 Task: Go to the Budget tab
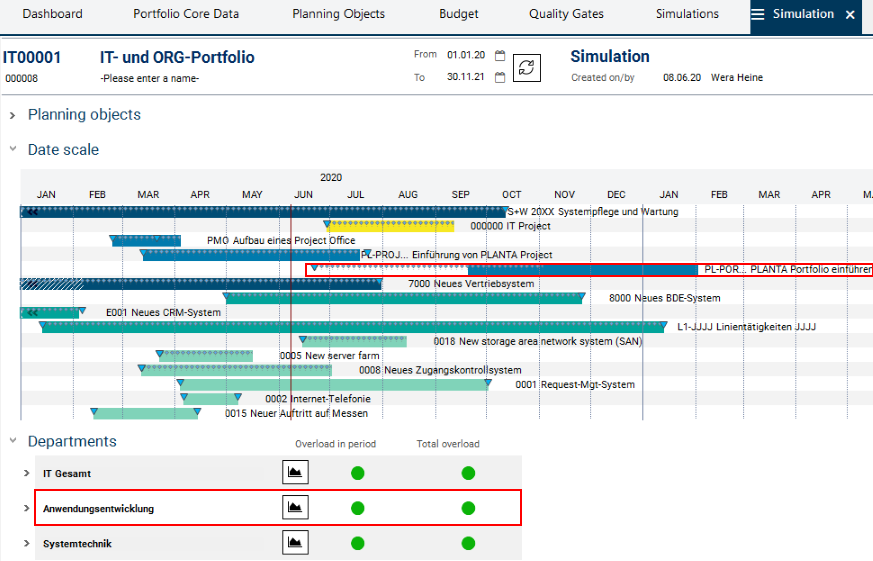point(459,15)
